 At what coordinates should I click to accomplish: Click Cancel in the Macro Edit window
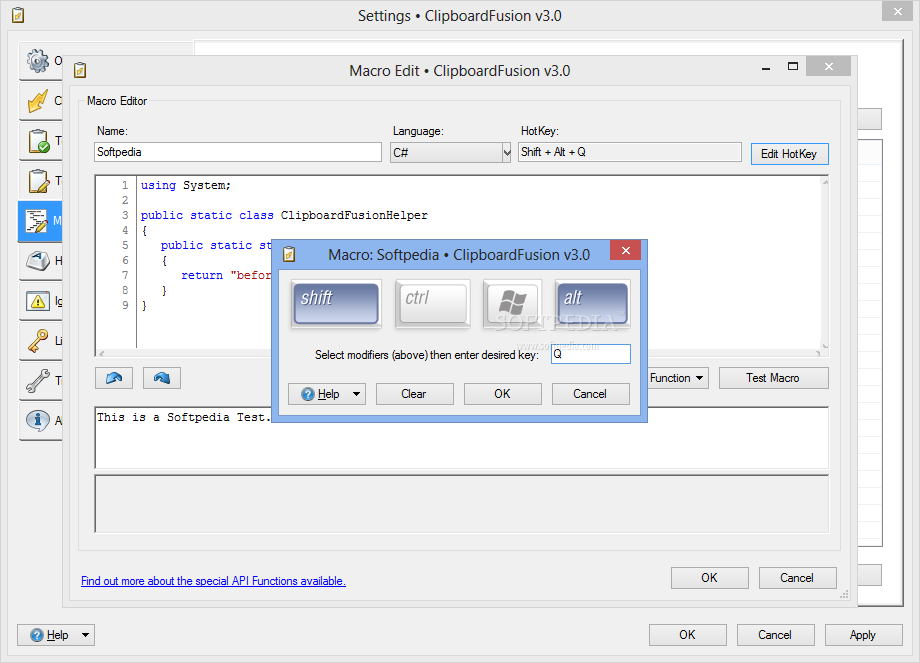pyautogui.click(x=797, y=578)
